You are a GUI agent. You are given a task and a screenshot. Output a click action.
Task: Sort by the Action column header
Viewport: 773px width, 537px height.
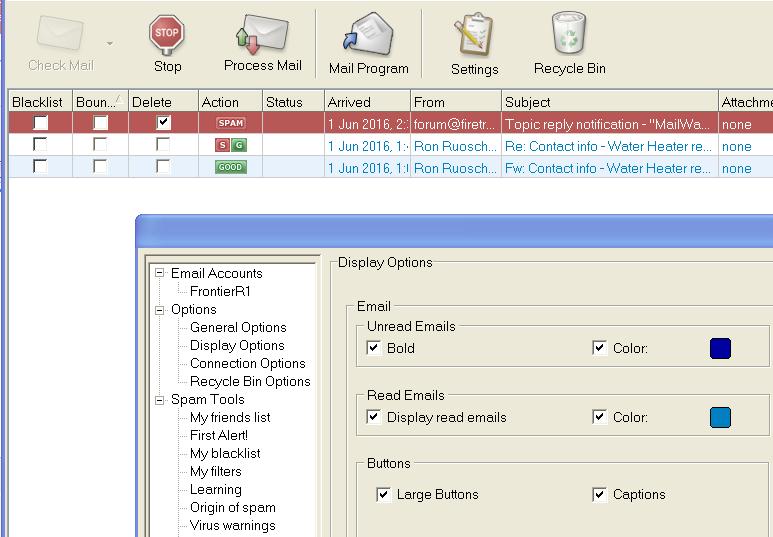[x=230, y=102]
